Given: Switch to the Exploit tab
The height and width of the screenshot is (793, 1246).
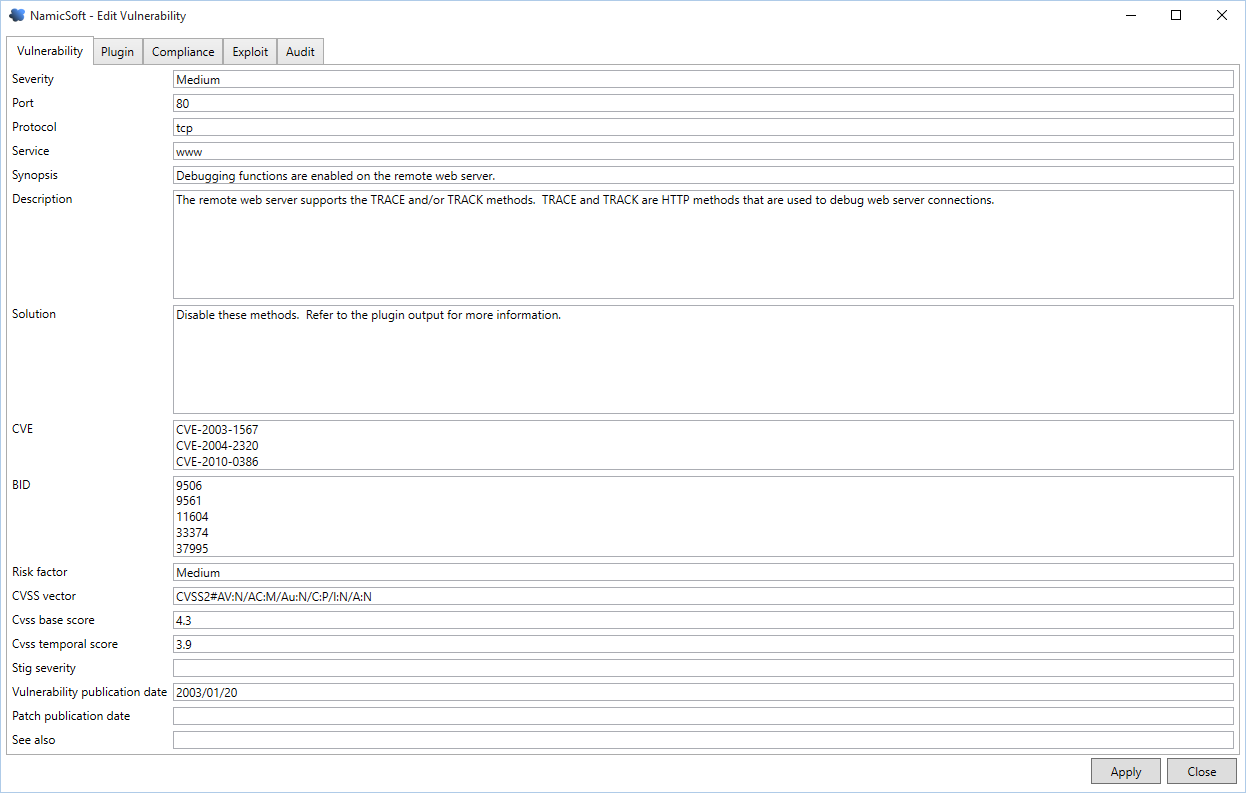Looking at the screenshot, I should click(x=250, y=52).
